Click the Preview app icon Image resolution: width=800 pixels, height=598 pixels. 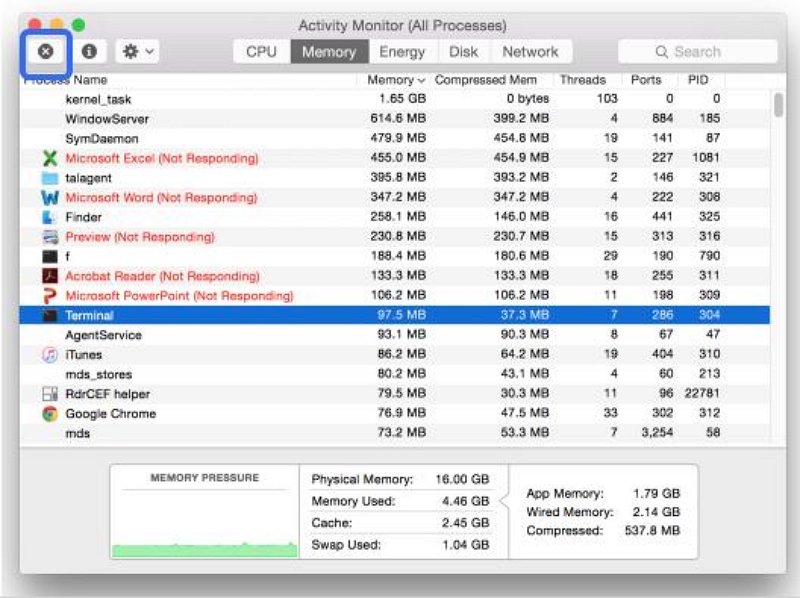coord(50,237)
